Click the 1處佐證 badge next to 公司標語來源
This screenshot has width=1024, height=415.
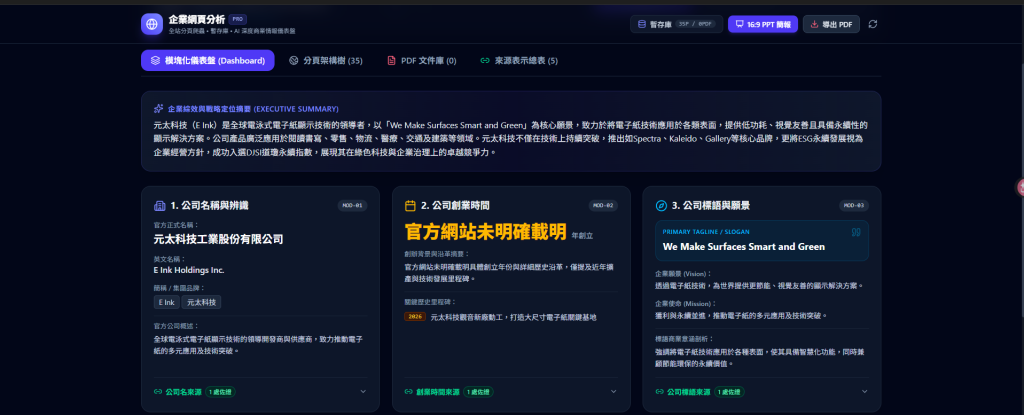pos(729,392)
